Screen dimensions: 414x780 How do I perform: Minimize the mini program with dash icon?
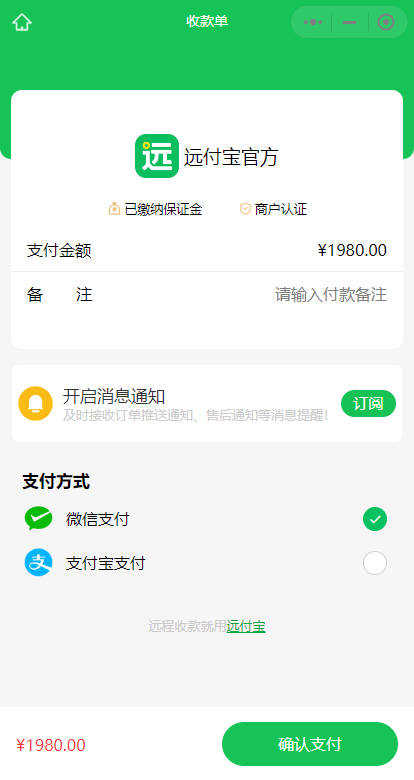(349, 22)
